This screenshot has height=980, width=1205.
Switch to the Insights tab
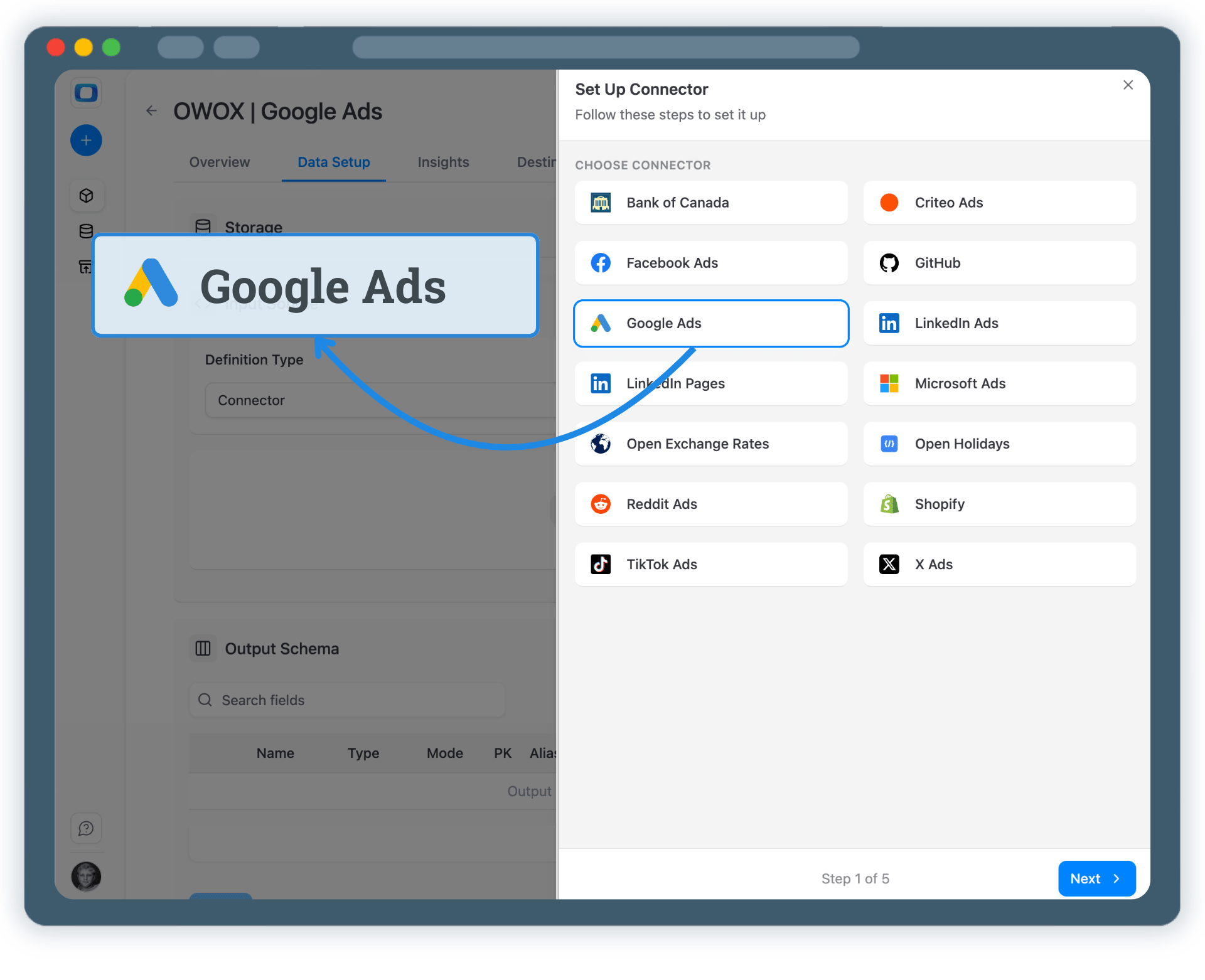point(443,162)
